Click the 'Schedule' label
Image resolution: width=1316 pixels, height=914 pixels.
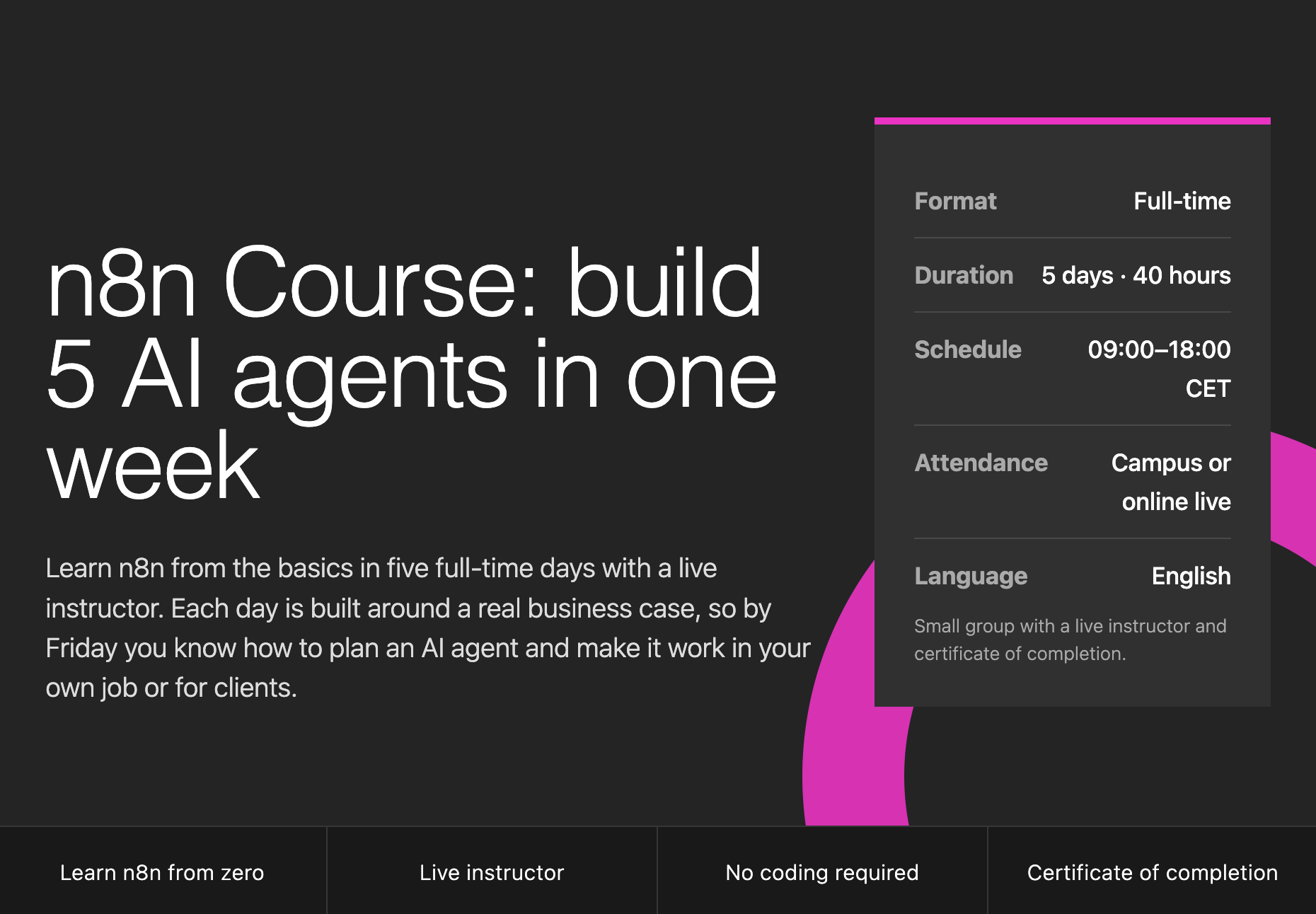click(968, 349)
